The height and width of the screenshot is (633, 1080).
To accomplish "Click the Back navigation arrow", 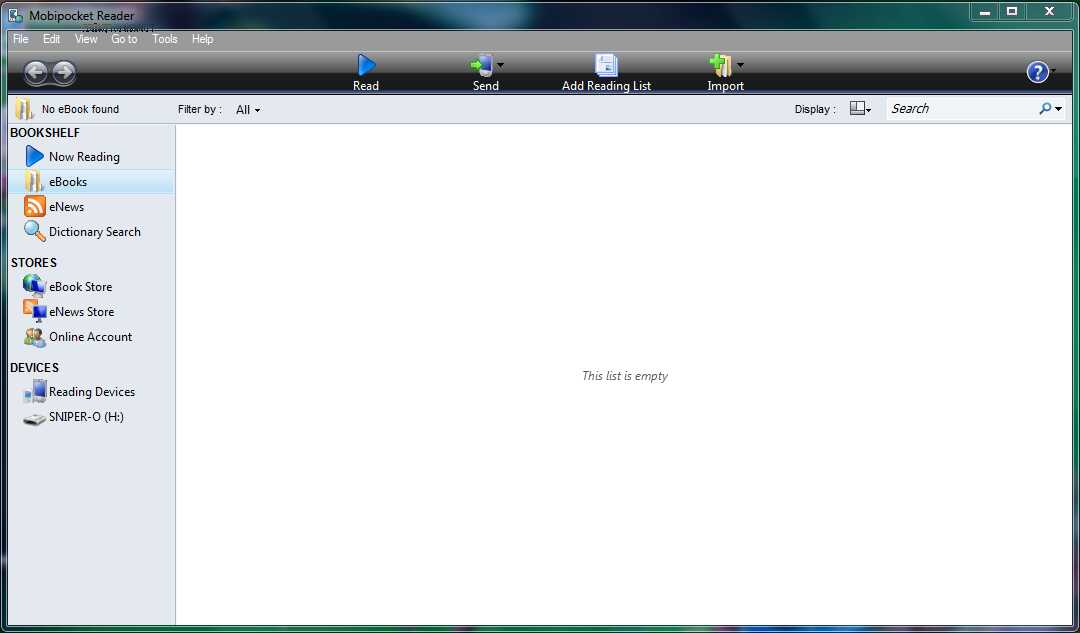I will 36,72.
